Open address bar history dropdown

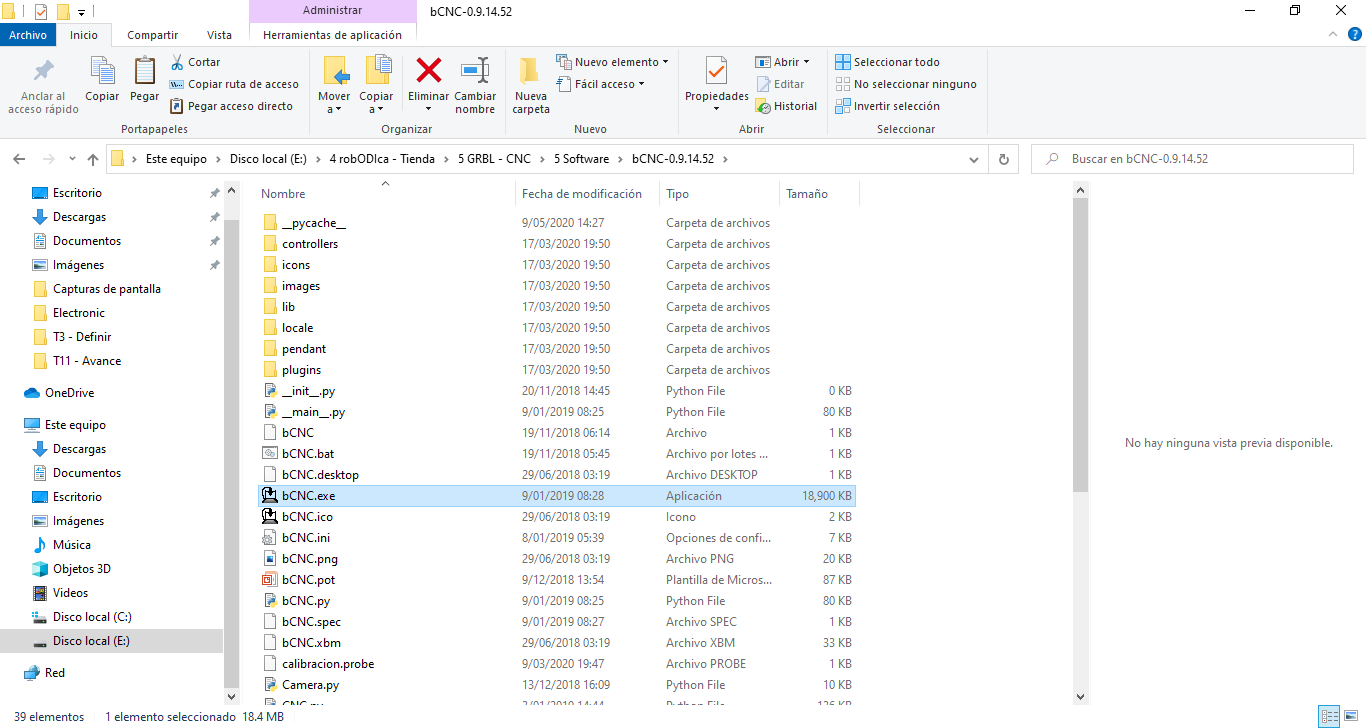point(976,159)
